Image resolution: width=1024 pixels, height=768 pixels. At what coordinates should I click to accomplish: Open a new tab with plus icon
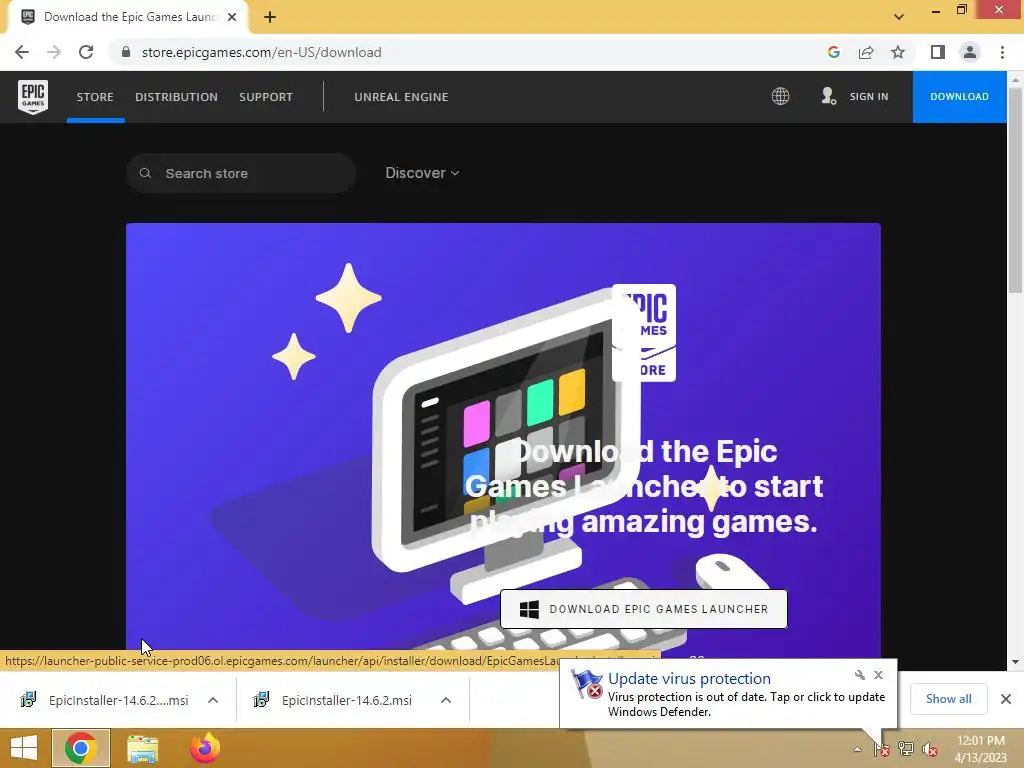pyautogui.click(x=270, y=17)
